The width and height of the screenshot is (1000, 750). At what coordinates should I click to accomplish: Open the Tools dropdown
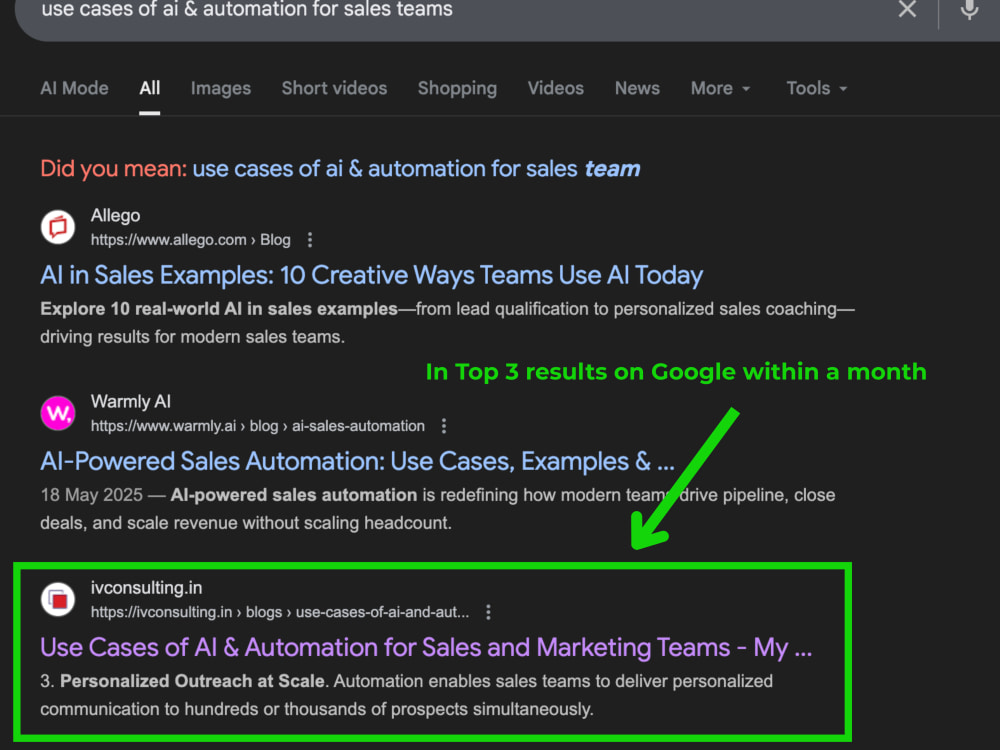pyautogui.click(x=816, y=88)
